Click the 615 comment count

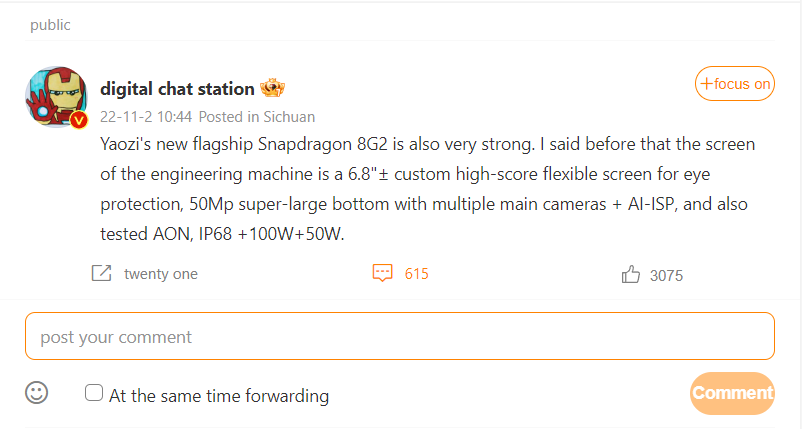[x=416, y=273]
